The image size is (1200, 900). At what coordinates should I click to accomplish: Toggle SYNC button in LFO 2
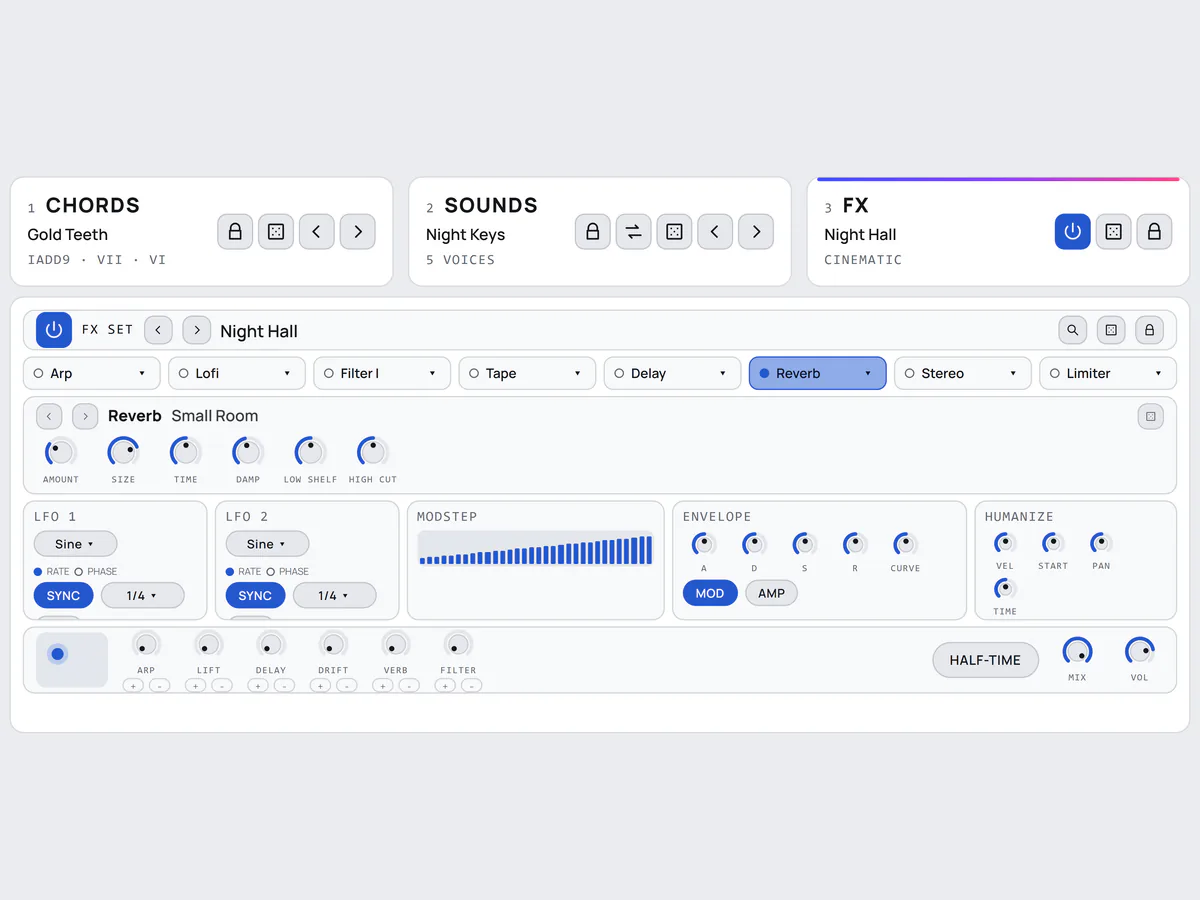pos(255,595)
